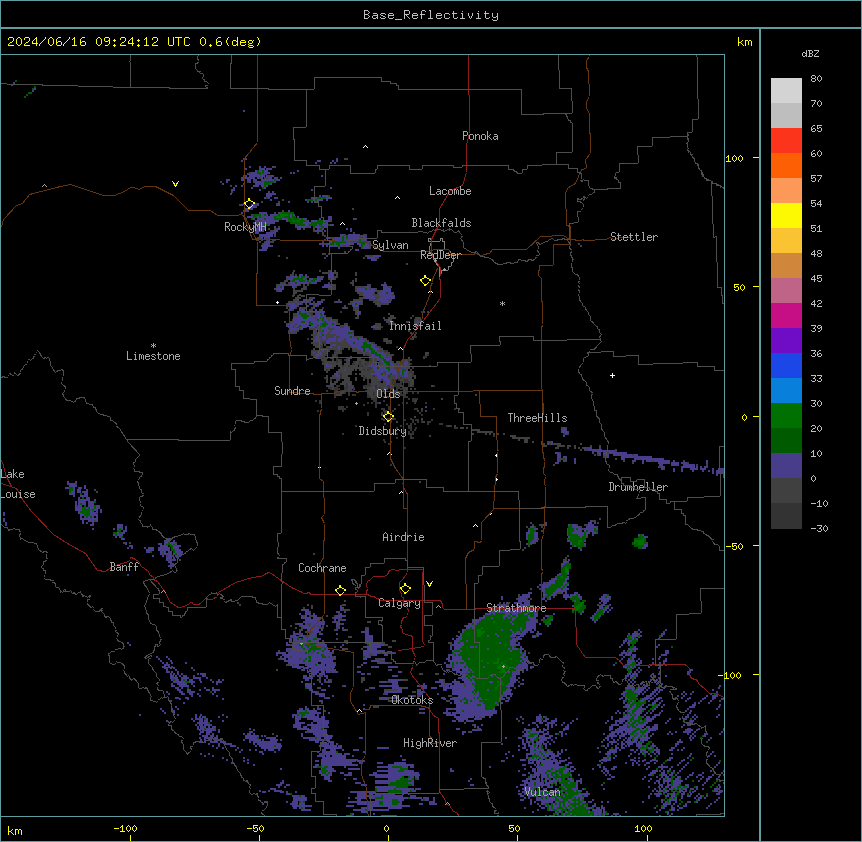Select the Drumheller label

[638, 487]
